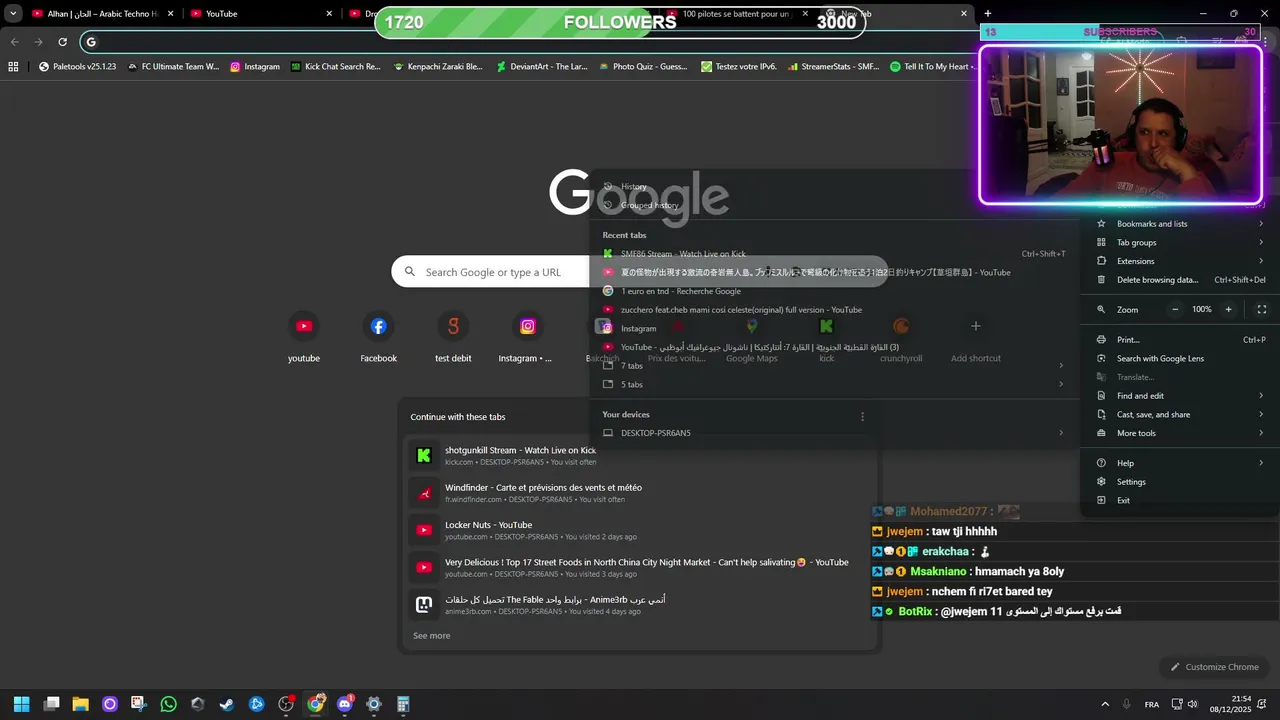Choose Search with Google Lens

click(1180, 359)
